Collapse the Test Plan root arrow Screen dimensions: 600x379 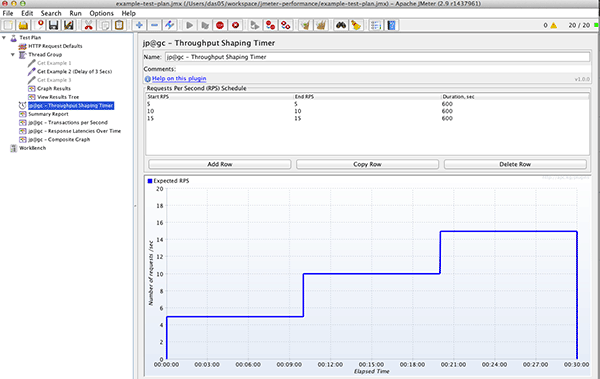point(4,38)
